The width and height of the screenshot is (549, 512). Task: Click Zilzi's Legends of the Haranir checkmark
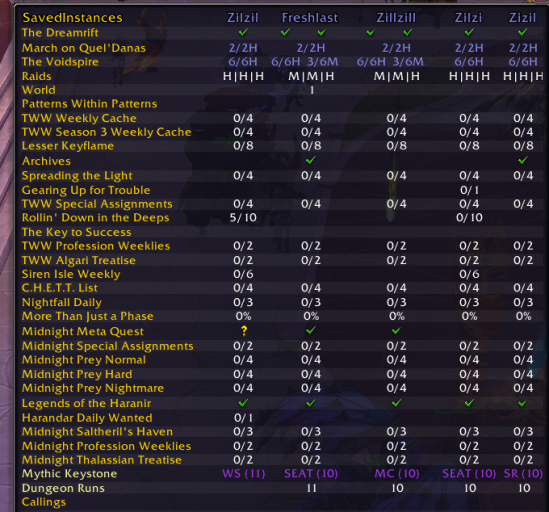[469, 403]
